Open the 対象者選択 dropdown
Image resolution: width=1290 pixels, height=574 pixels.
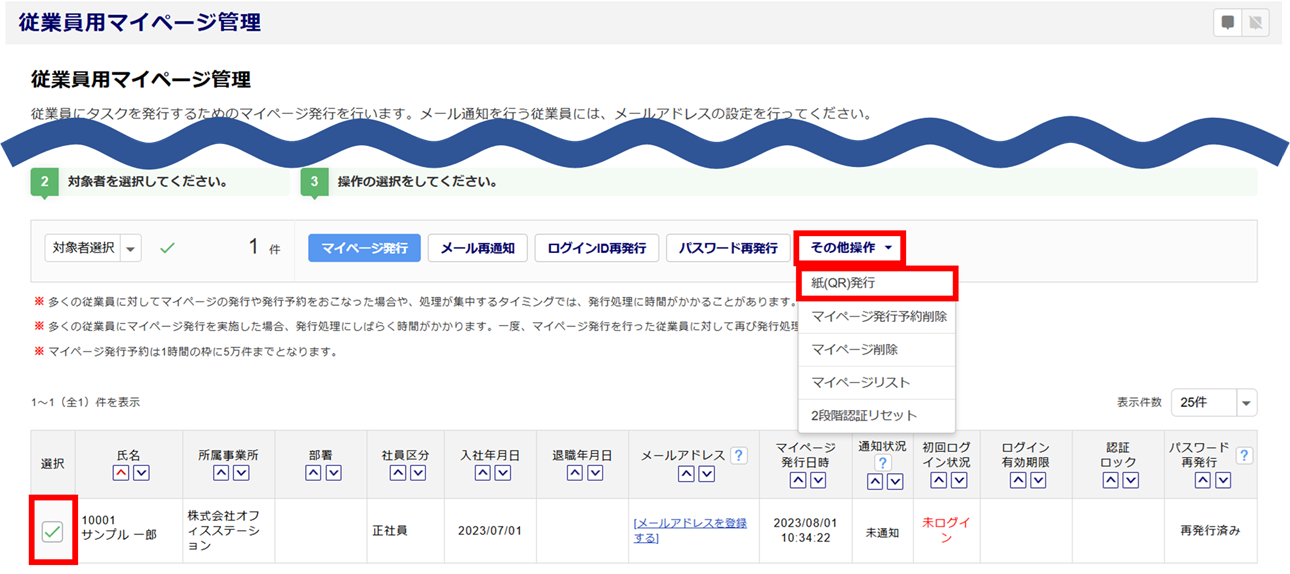click(131, 248)
